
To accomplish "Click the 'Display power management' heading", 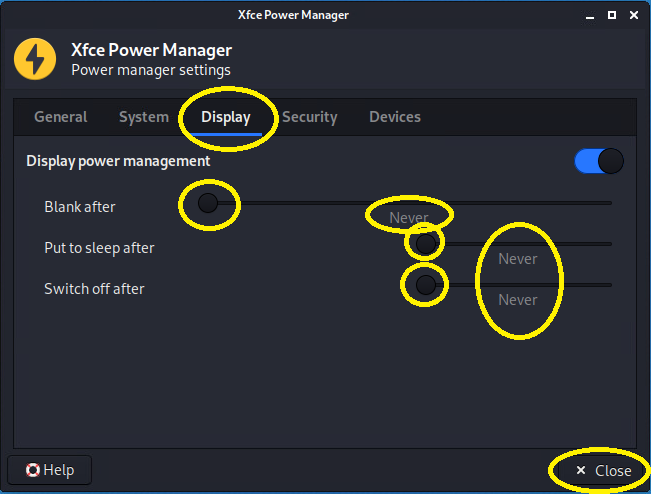I will 118,161.
